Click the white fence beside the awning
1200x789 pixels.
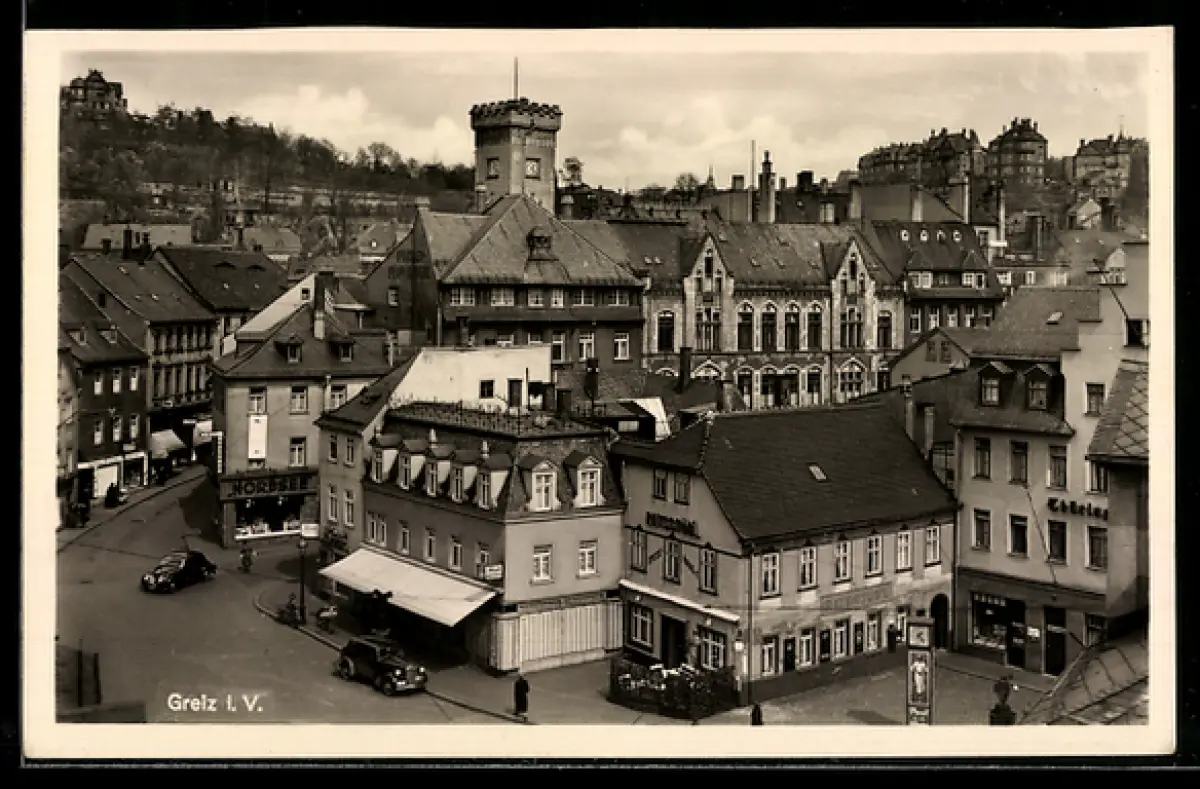(x=556, y=634)
